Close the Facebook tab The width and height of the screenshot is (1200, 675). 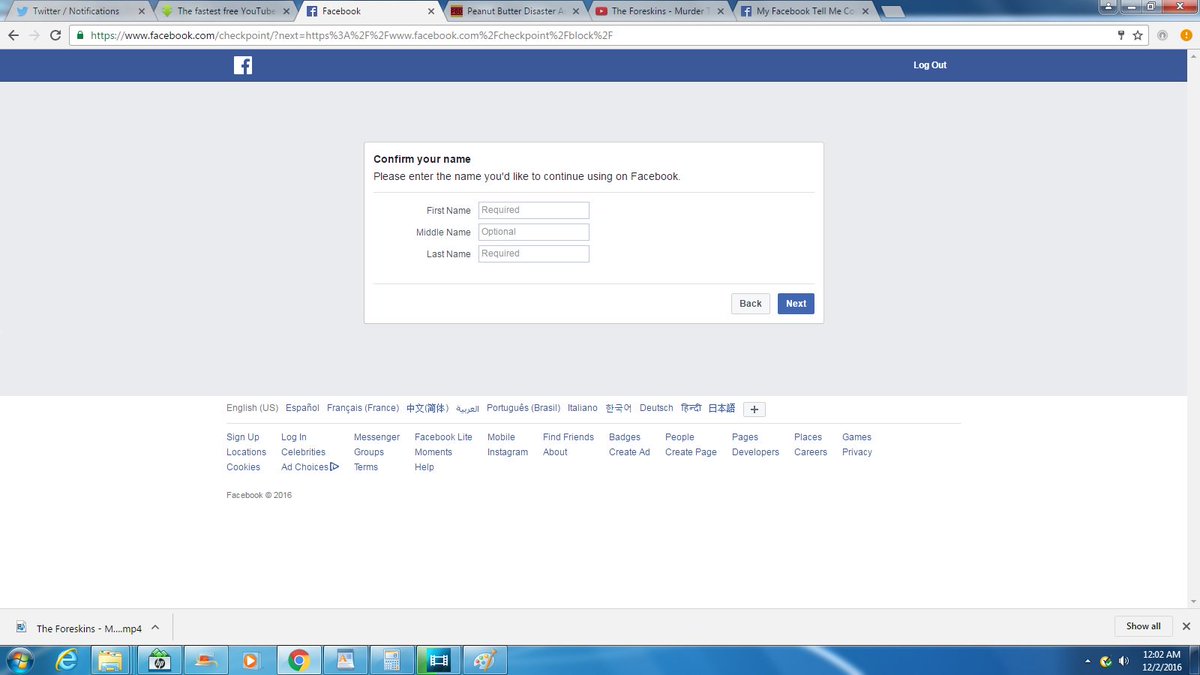pos(432,11)
